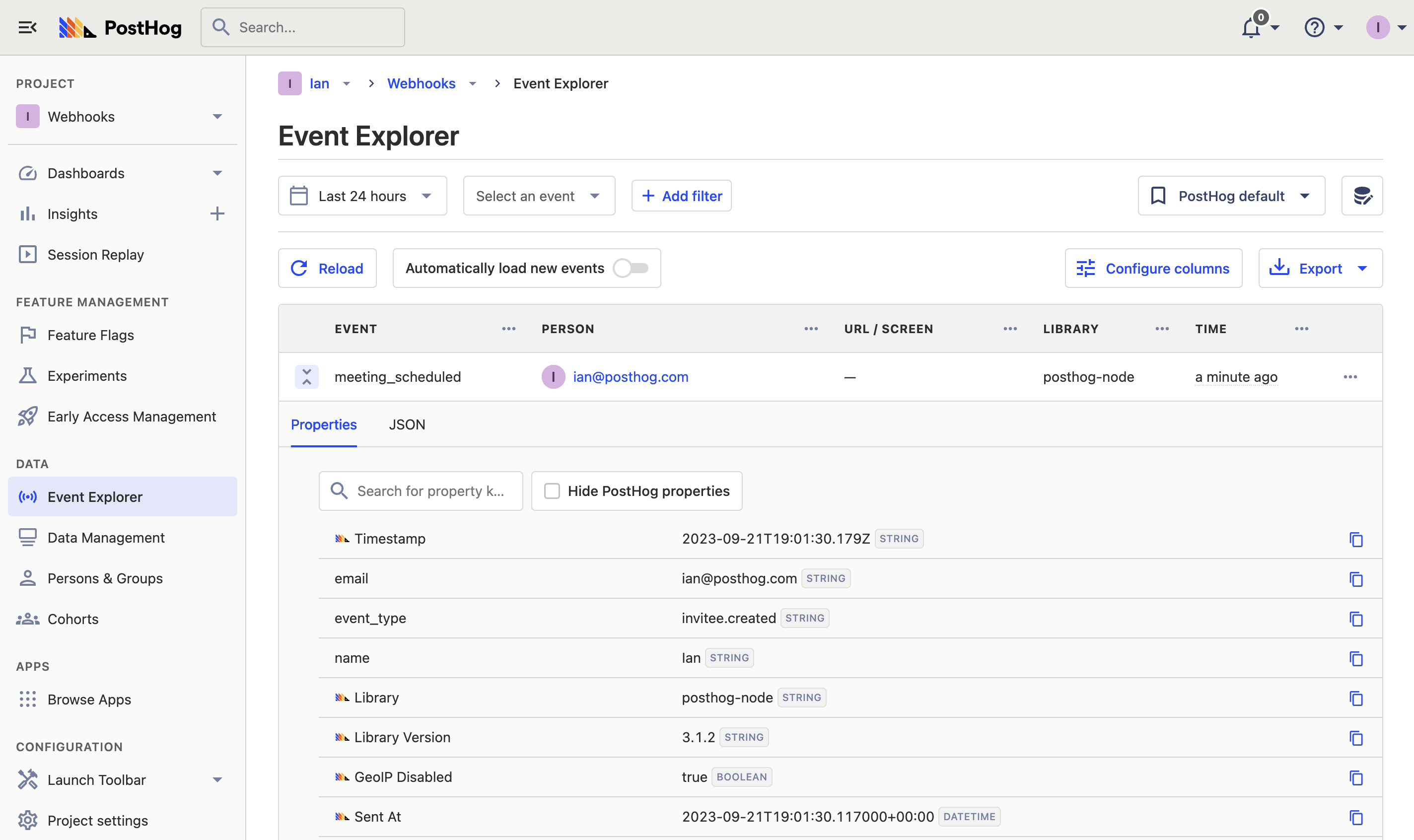Open ian@posthog.com person link
The height and width of the screenshot is (840, 1414).
(x=631, y=377)
